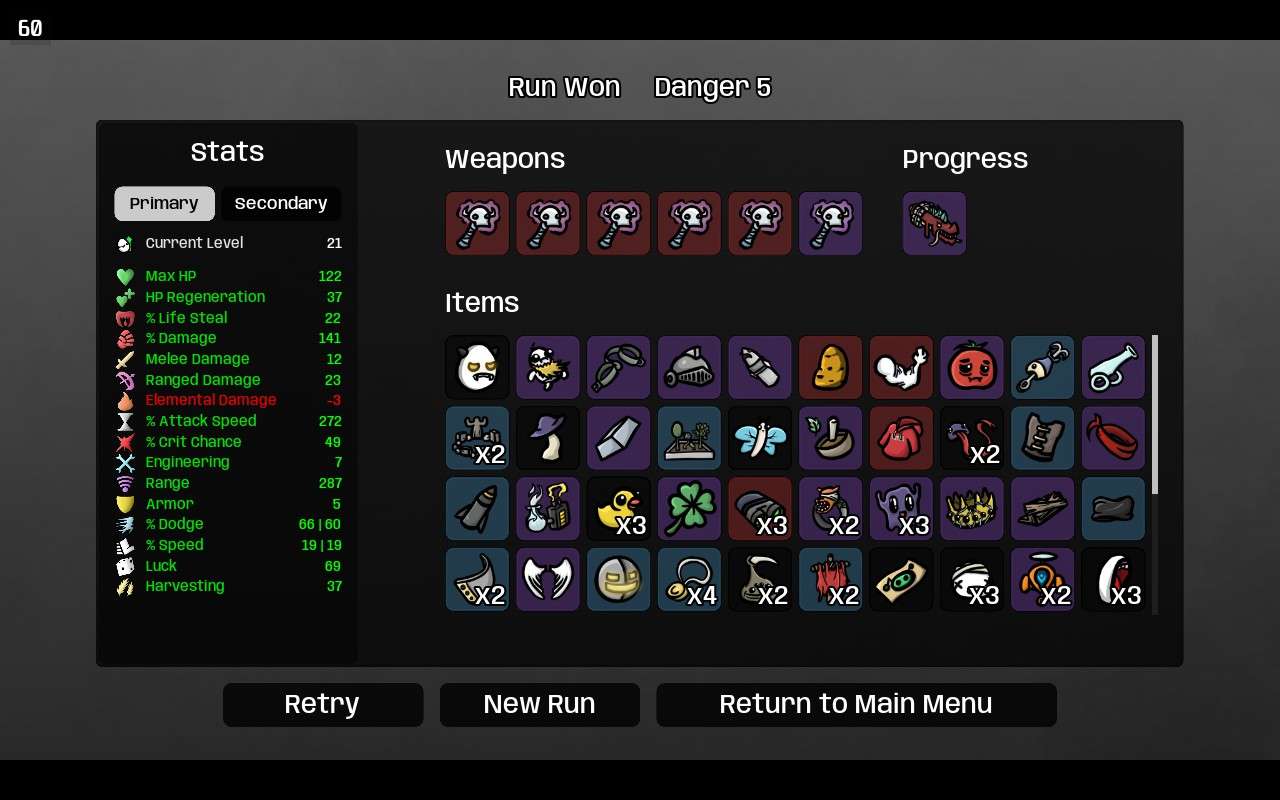1280x800 pixels.
Task: Select the green four-leaf clover item
Action: [x=689, y=508]
